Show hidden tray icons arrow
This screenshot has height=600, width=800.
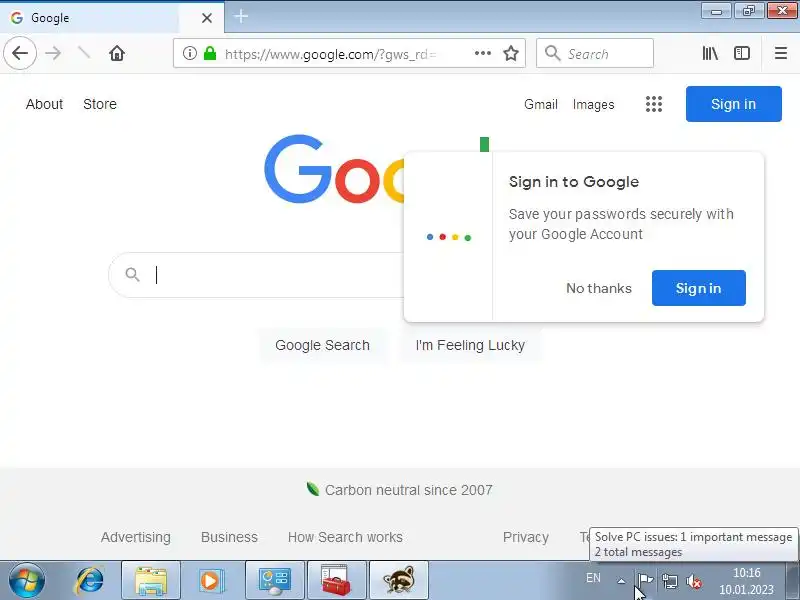(621, 581)
